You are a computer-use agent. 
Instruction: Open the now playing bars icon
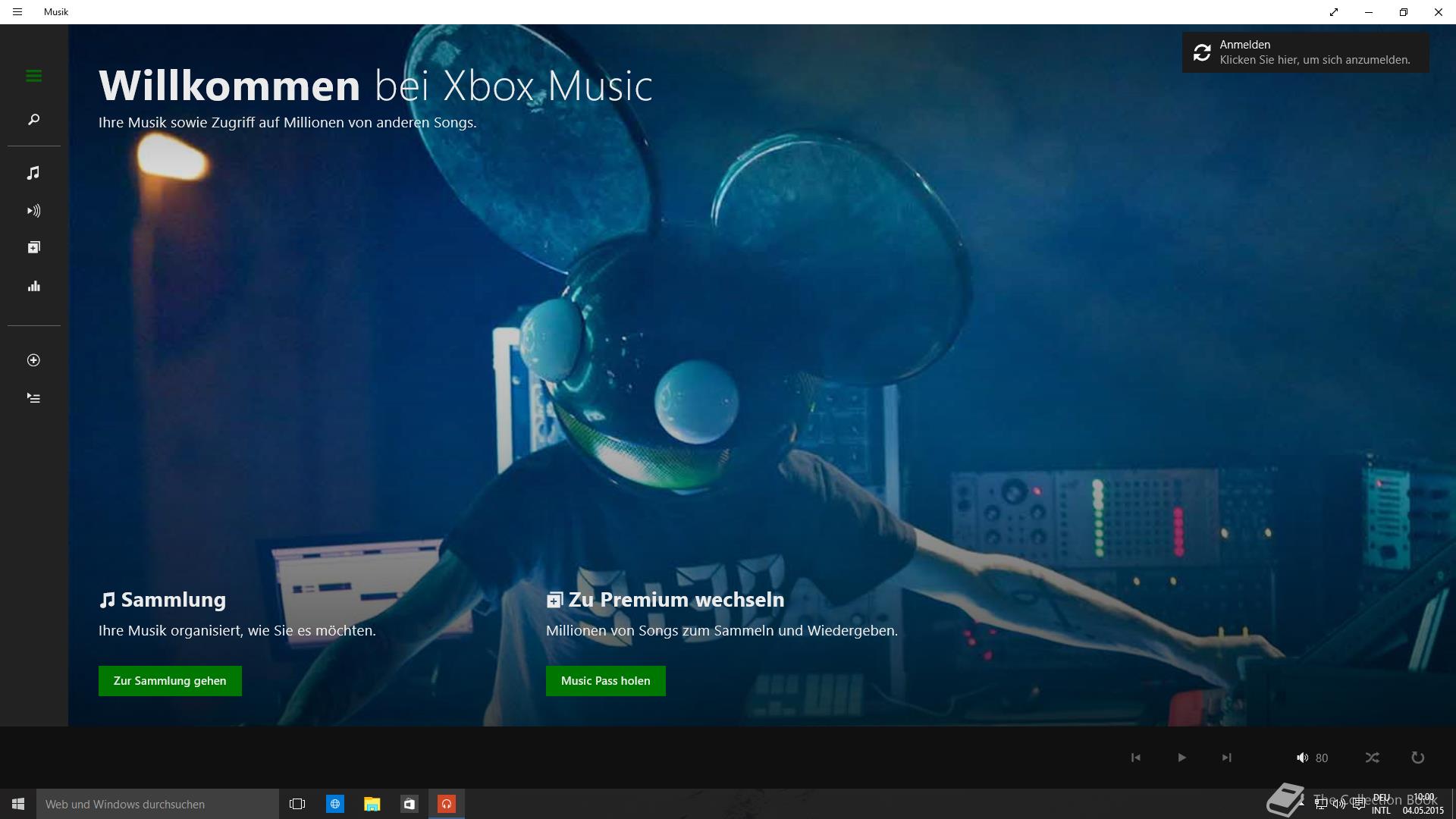[x=33, y=286]
